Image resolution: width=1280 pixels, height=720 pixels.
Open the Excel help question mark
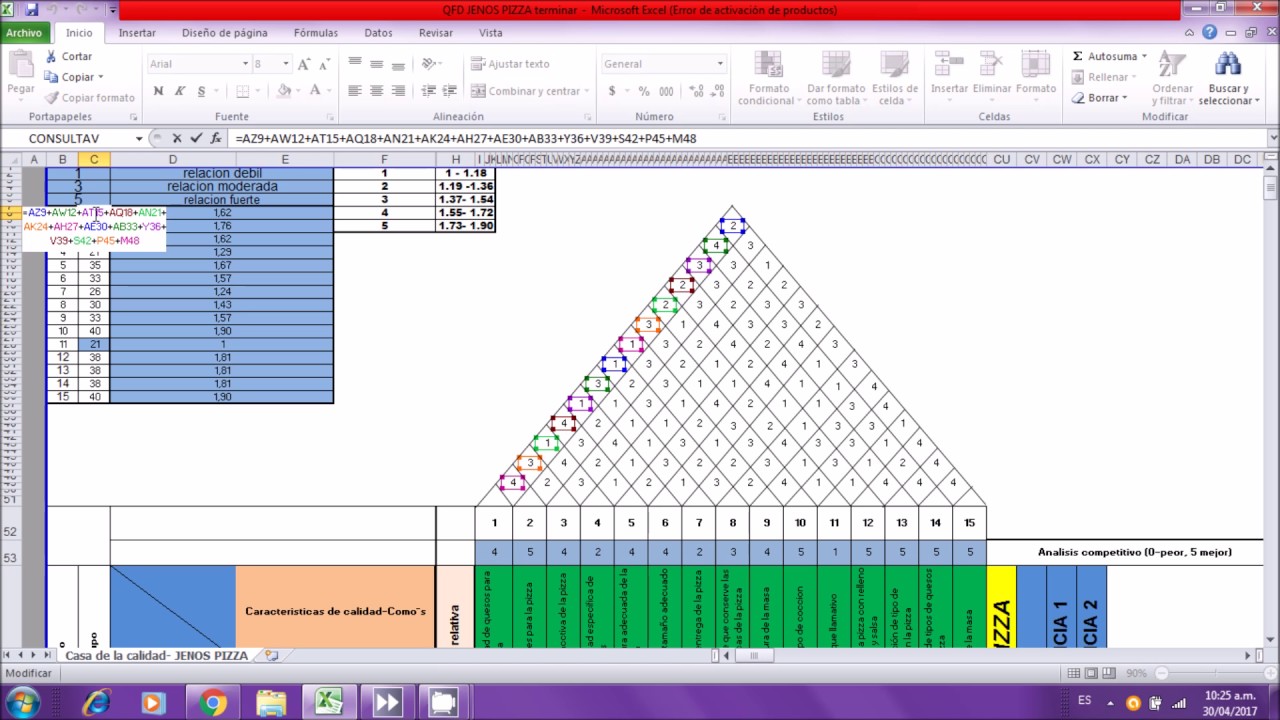(x=1210, y=32)
